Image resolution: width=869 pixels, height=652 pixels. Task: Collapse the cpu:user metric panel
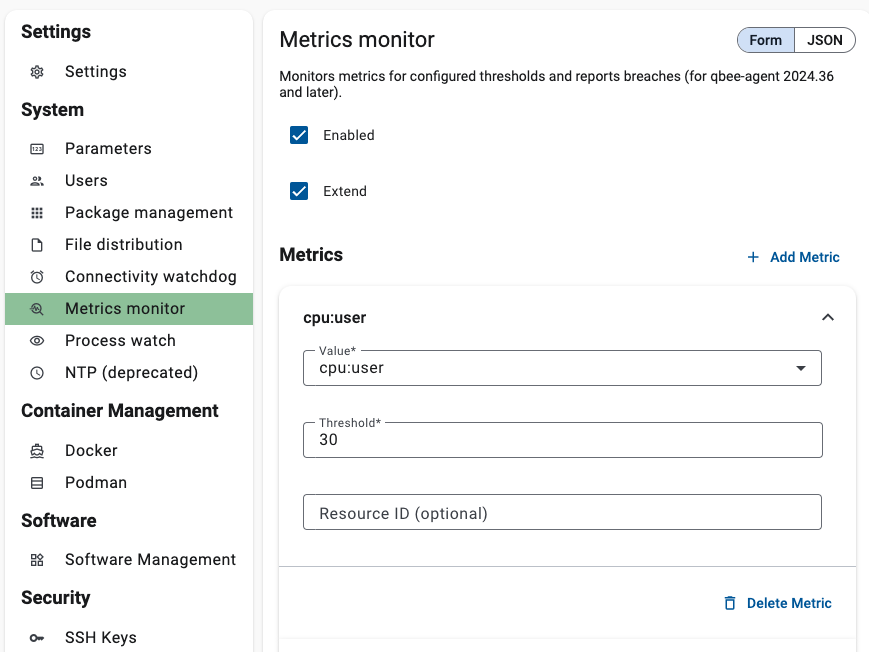(x=827, y=318)
